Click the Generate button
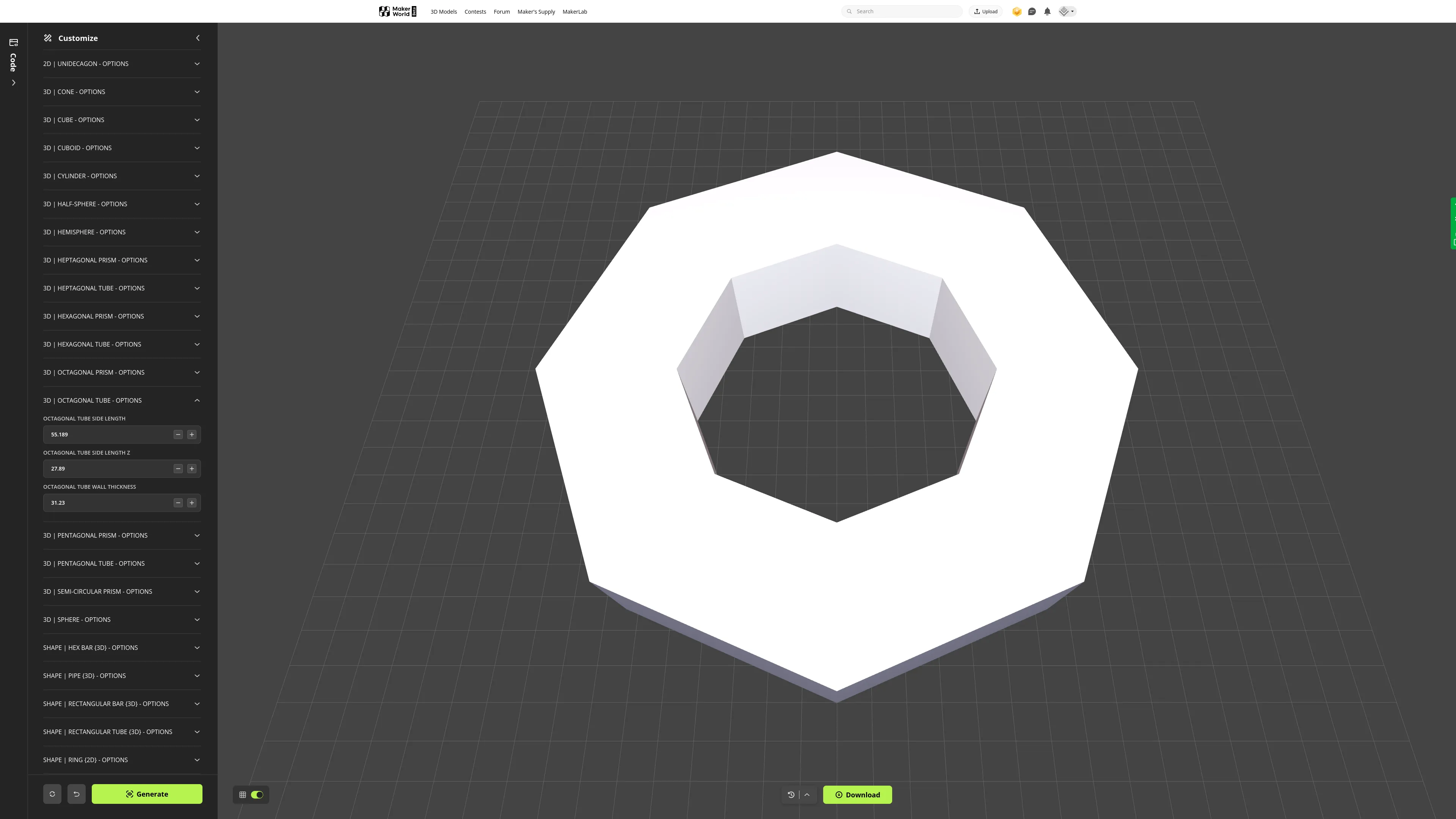This screenshot has height=819, width=1456. click(147, 794)
